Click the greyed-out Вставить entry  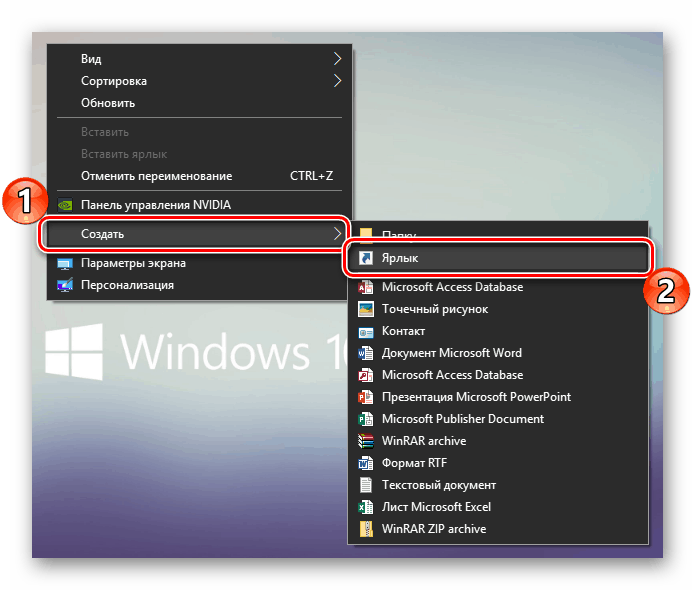199,132
